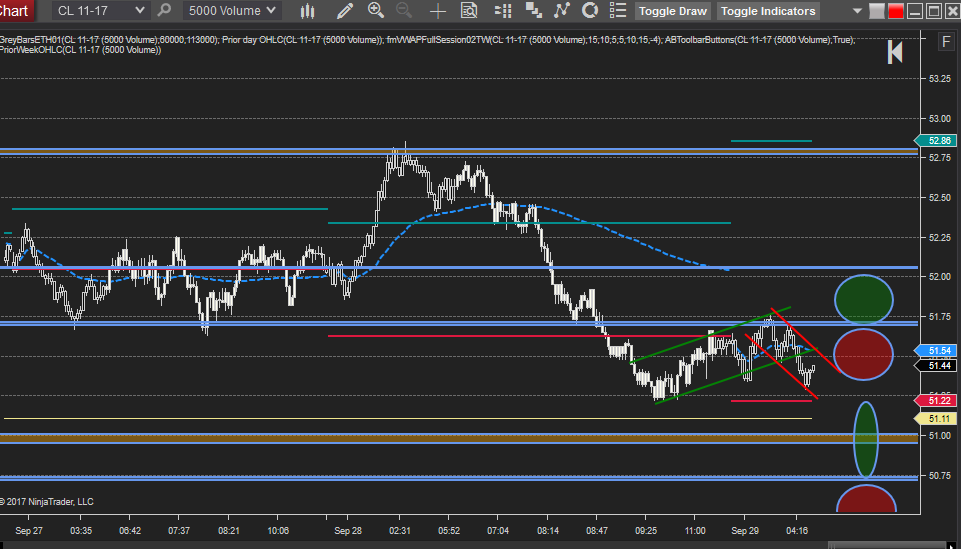Jump to latest bar arrow icon

tap(895, 52)
